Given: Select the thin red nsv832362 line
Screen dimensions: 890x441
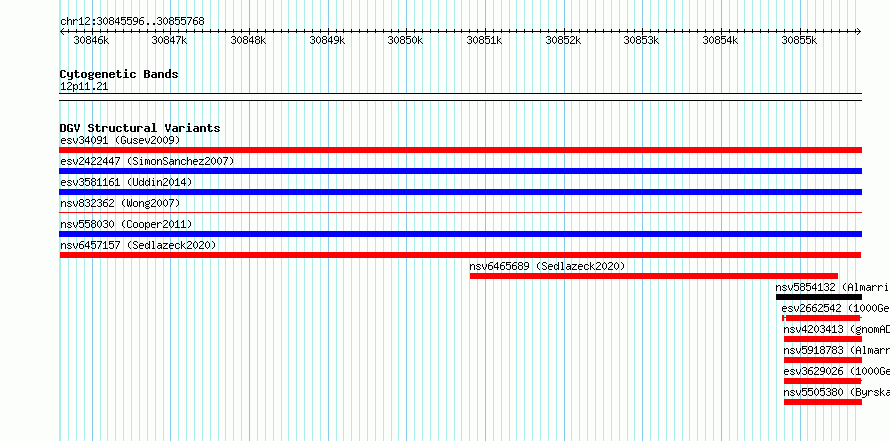Looking at the screenshot, I should pyautogui.click(x=461, y=213).
